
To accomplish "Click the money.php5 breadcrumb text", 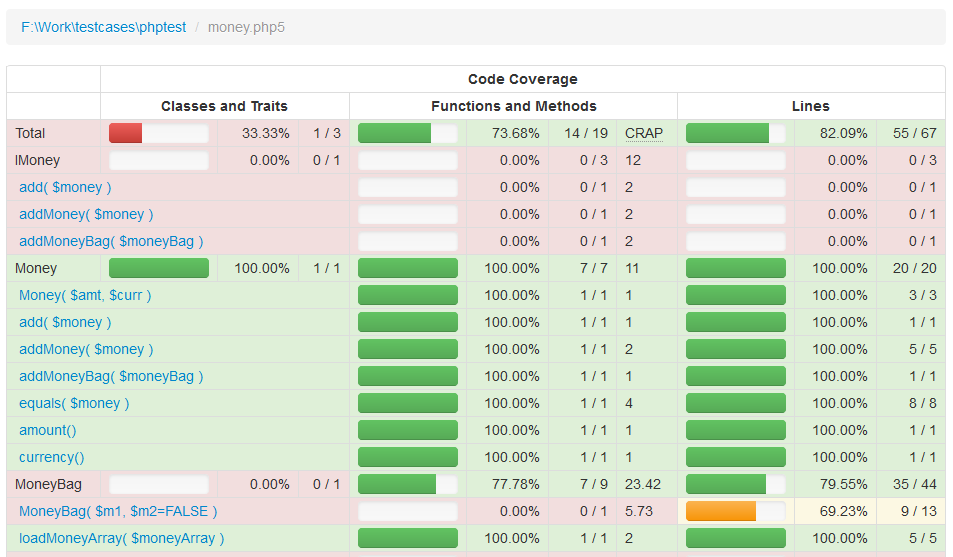I will coord(246,27).
